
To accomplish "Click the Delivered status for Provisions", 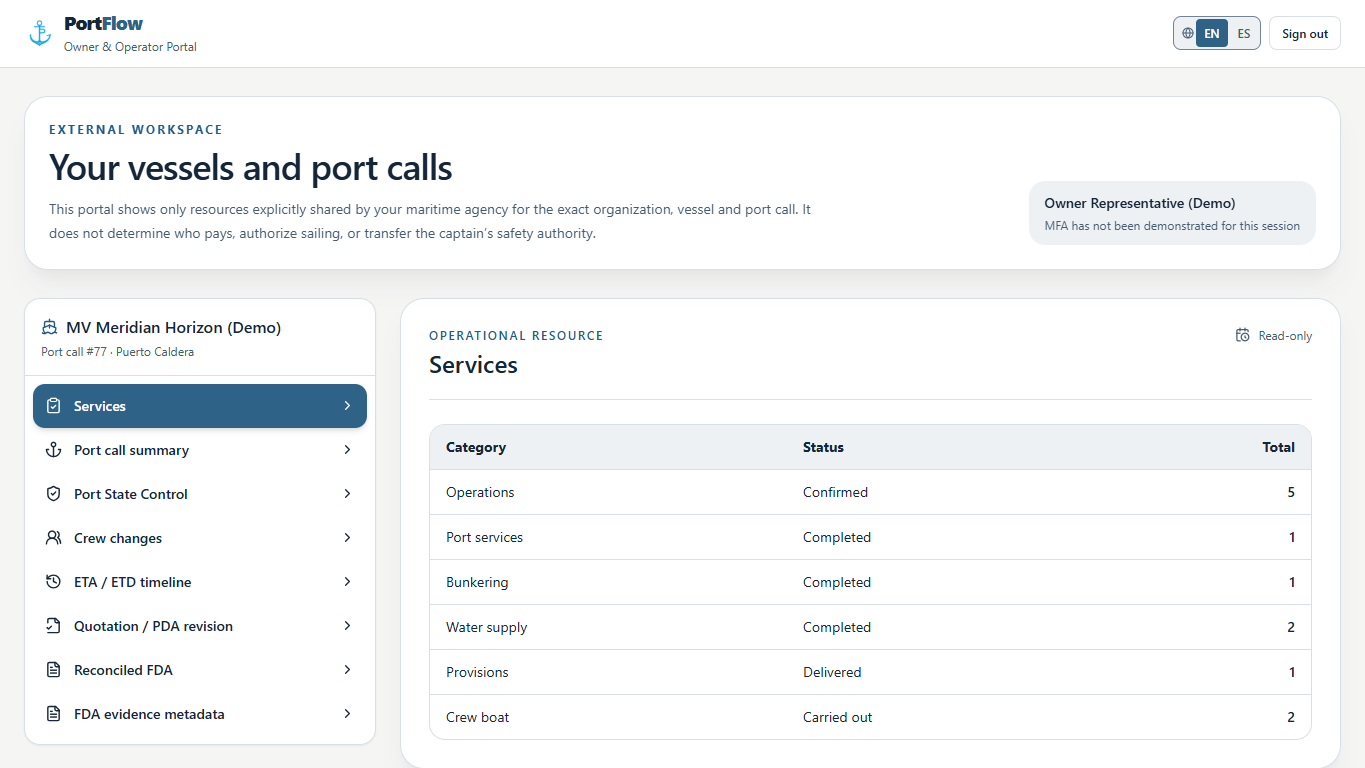I will pos(832,672).
